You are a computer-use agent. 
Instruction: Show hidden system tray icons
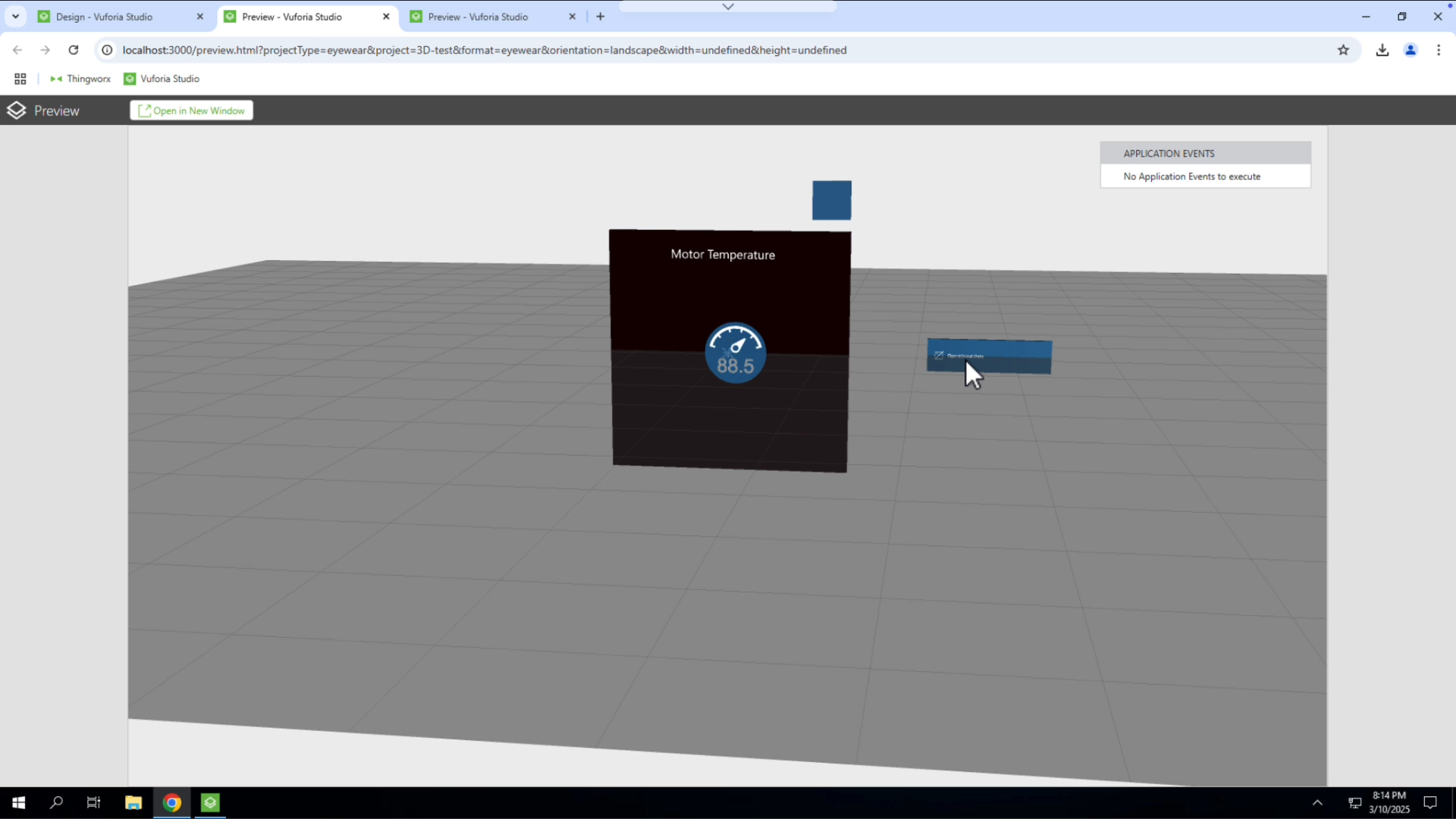tap(1317, 802)
